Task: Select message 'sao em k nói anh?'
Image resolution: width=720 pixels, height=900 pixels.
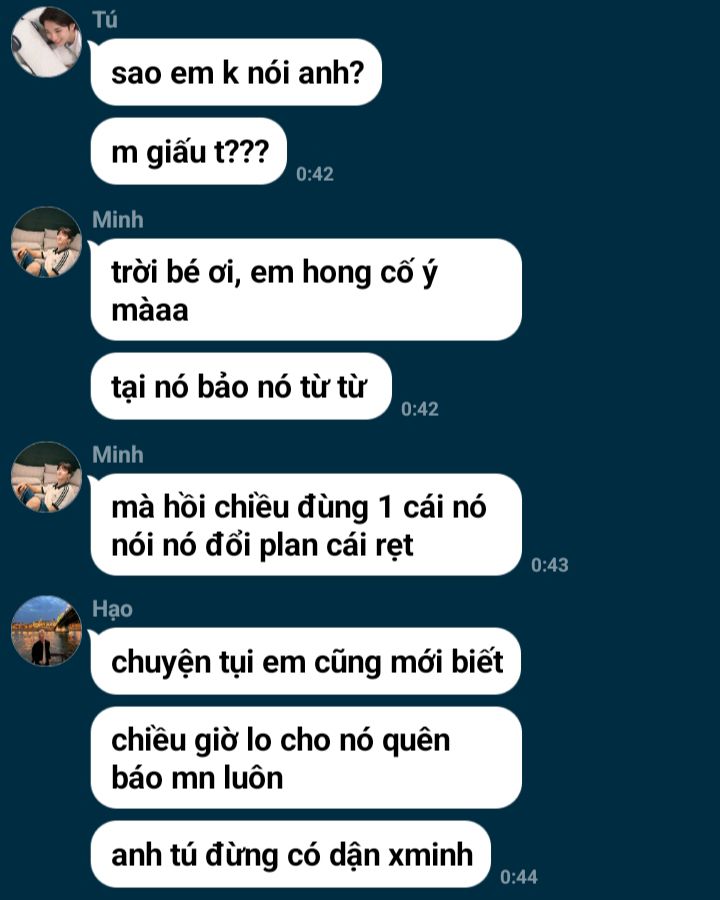Action: (x=236, y=72)
